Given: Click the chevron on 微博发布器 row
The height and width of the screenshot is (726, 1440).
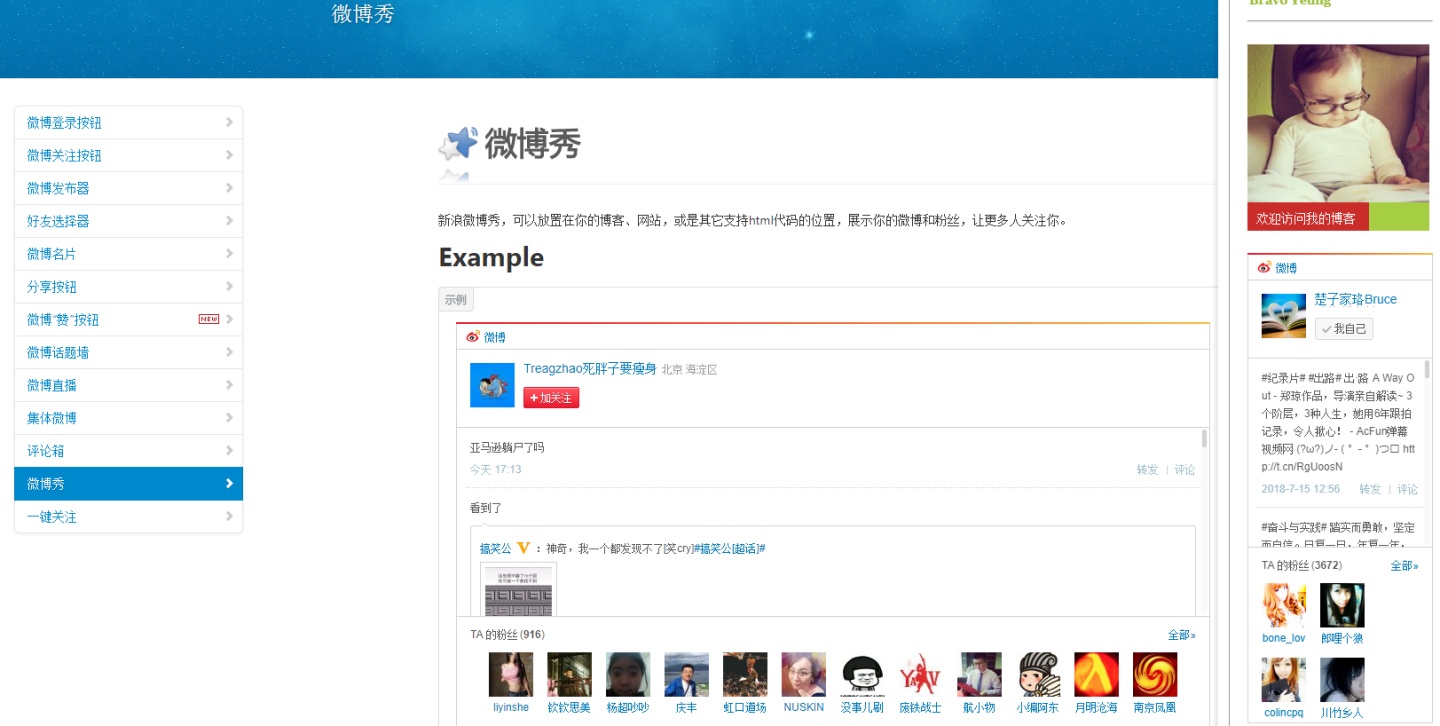Looking at the screenshot, I should tap(229, 188).
